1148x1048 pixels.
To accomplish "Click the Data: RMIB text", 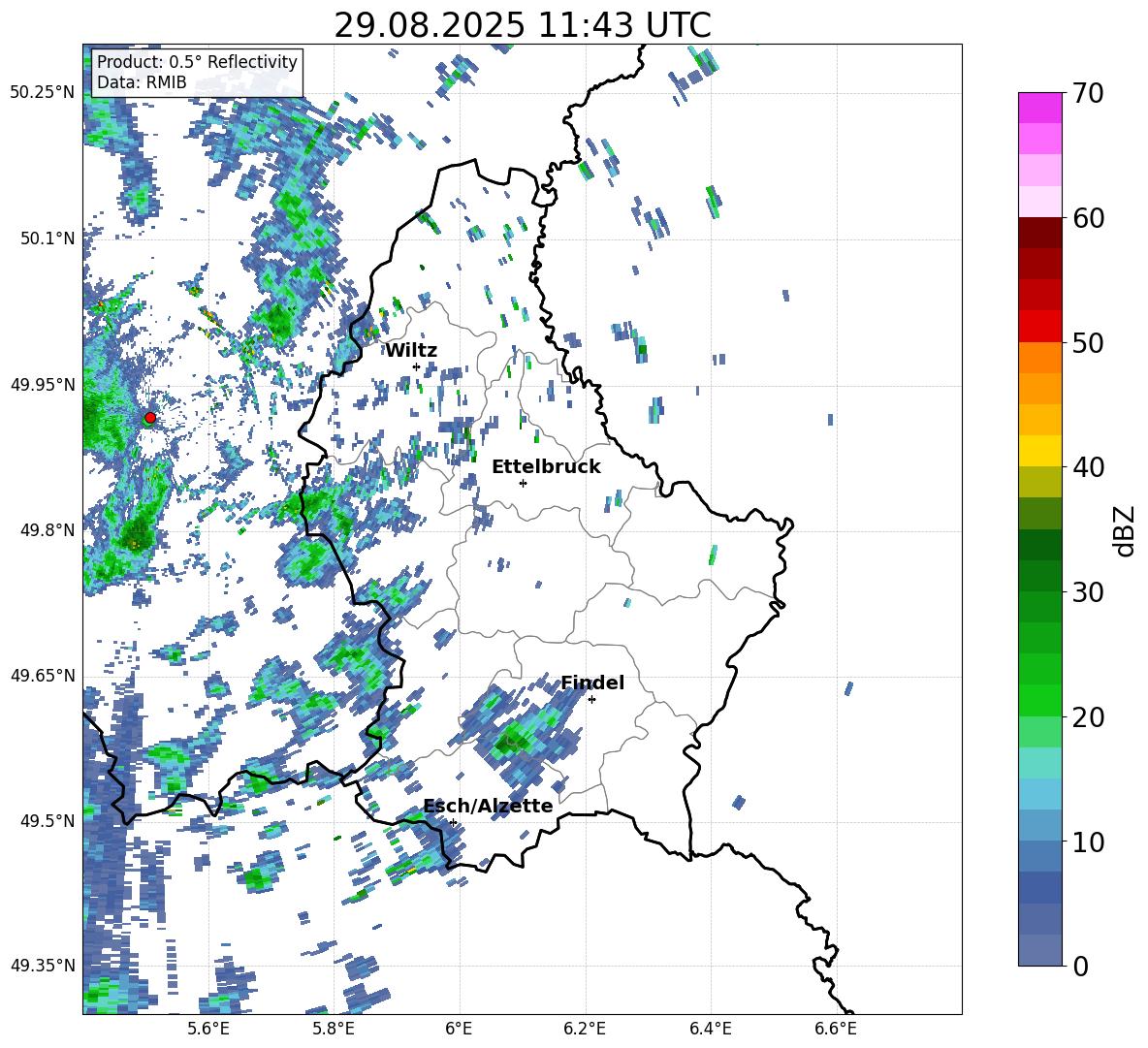I will (142, 82).
